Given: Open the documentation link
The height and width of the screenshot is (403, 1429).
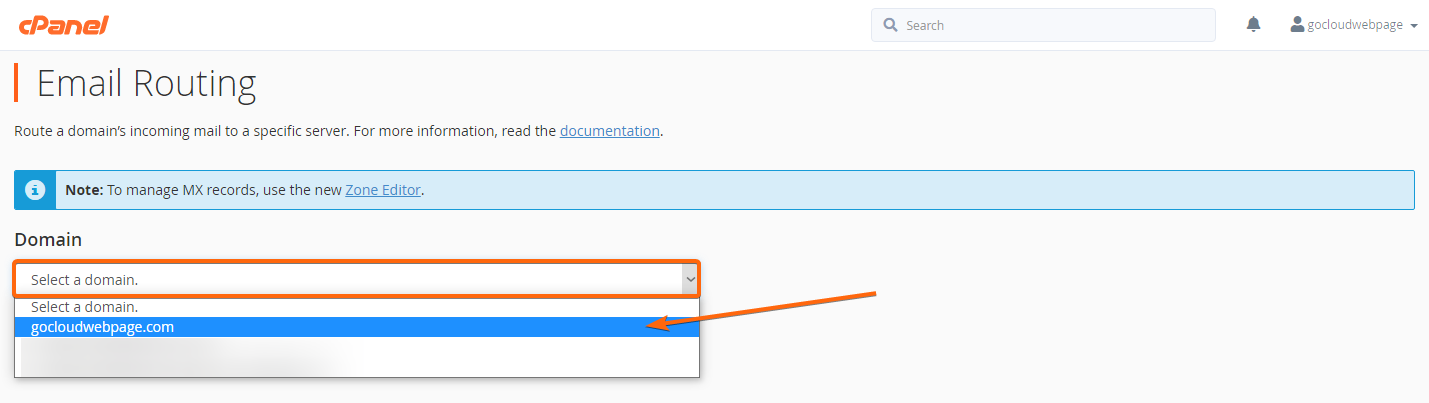Looking at the screenshot, I should pos(609,131).
